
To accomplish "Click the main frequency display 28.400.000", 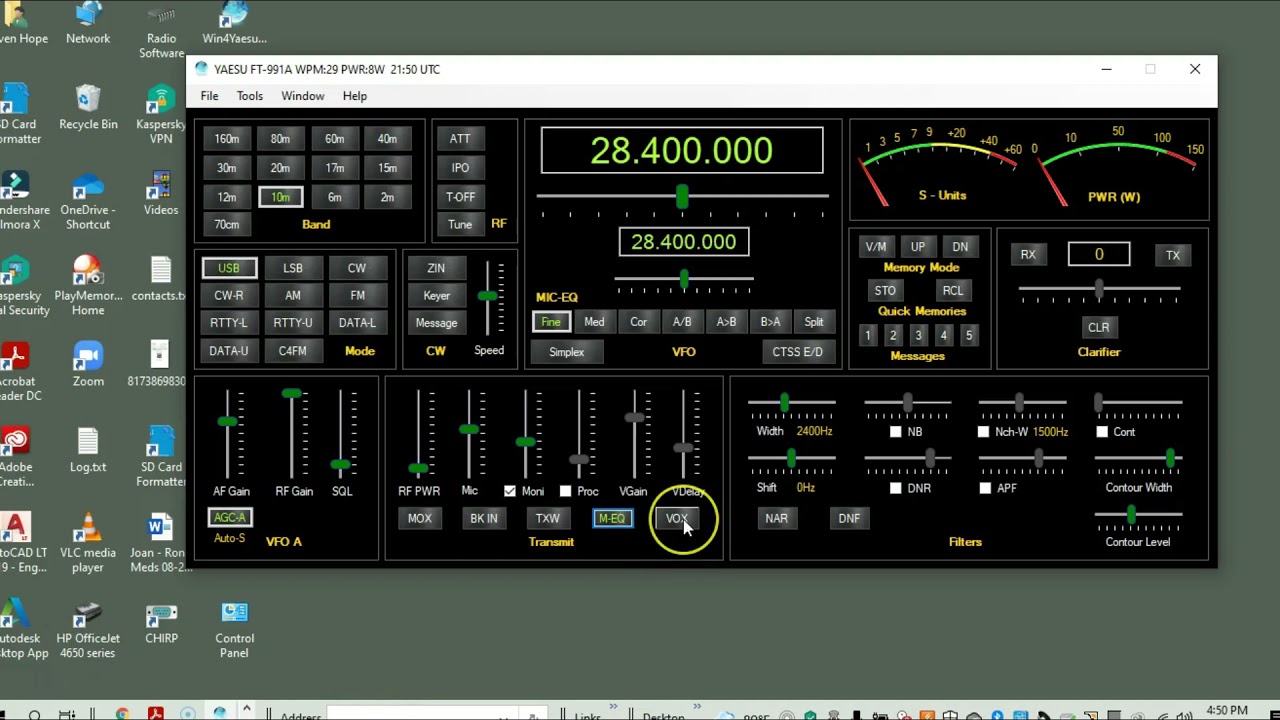I will [682, 151].
